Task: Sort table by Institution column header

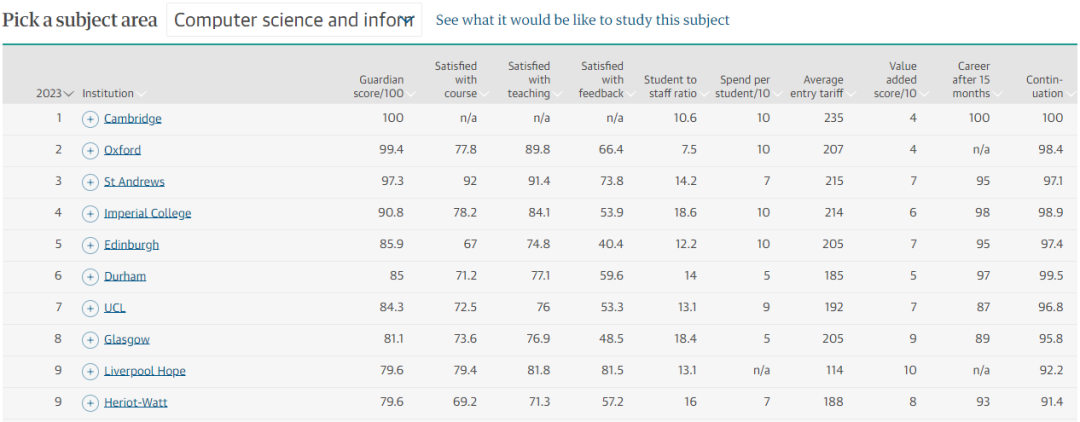Action: (108, 93)
